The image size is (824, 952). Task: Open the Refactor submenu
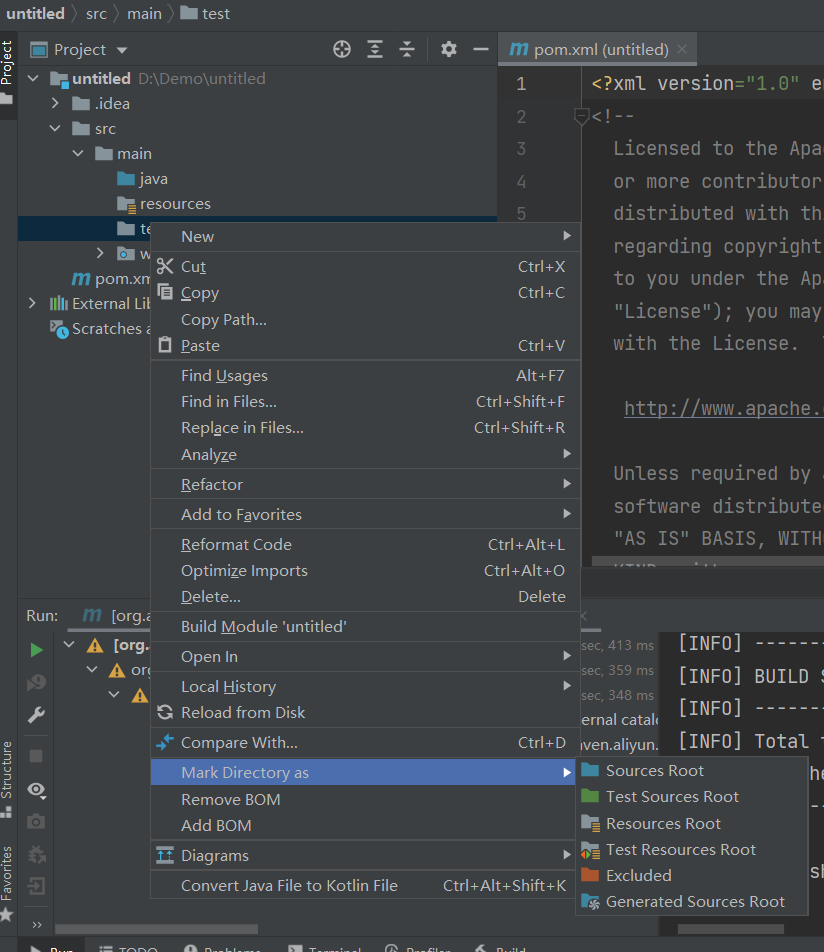tap(365, 484)
